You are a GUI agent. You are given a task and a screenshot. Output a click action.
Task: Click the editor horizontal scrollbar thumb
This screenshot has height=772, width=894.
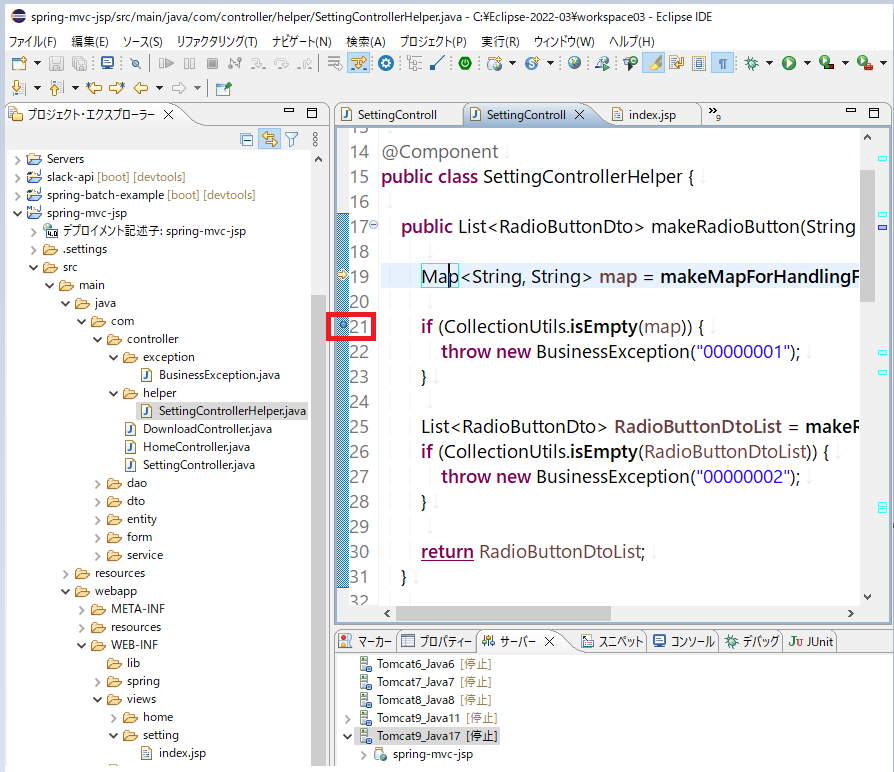tap(503, 613)
